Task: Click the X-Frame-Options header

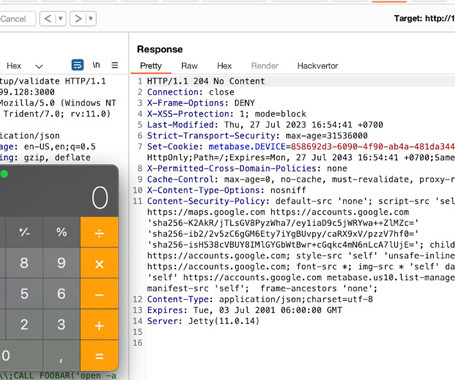Action: (x=186, y=103)
